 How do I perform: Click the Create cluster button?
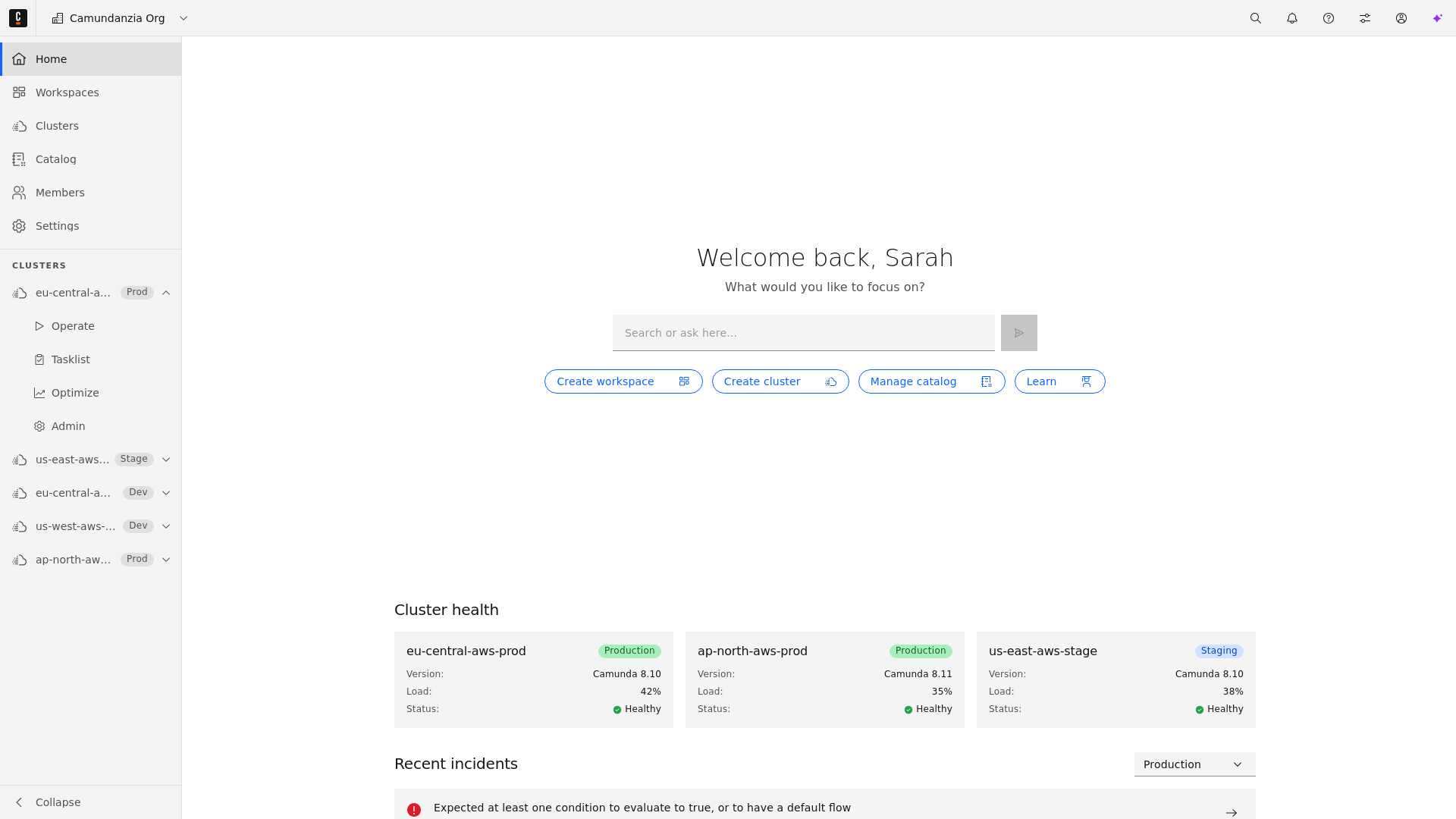780,381
